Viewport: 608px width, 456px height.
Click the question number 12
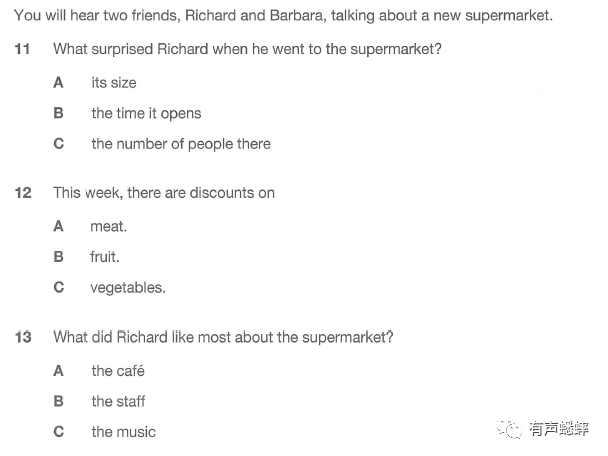tap(23, 193)
